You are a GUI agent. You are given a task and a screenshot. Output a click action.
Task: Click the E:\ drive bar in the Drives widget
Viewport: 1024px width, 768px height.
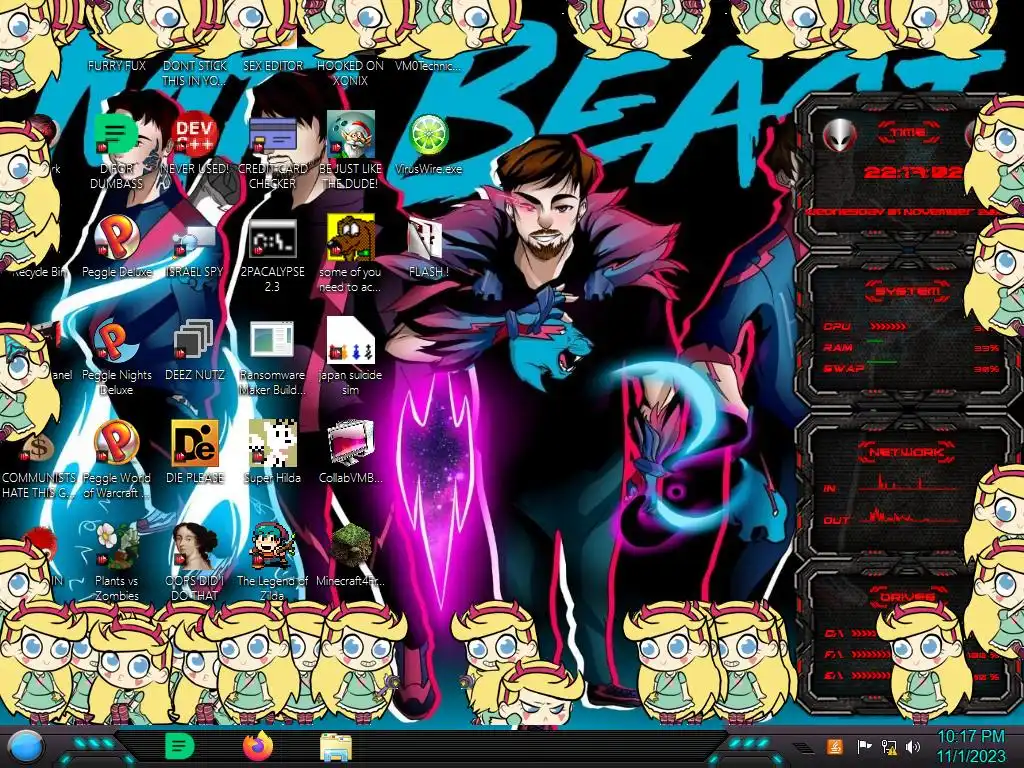click(871, 675)
